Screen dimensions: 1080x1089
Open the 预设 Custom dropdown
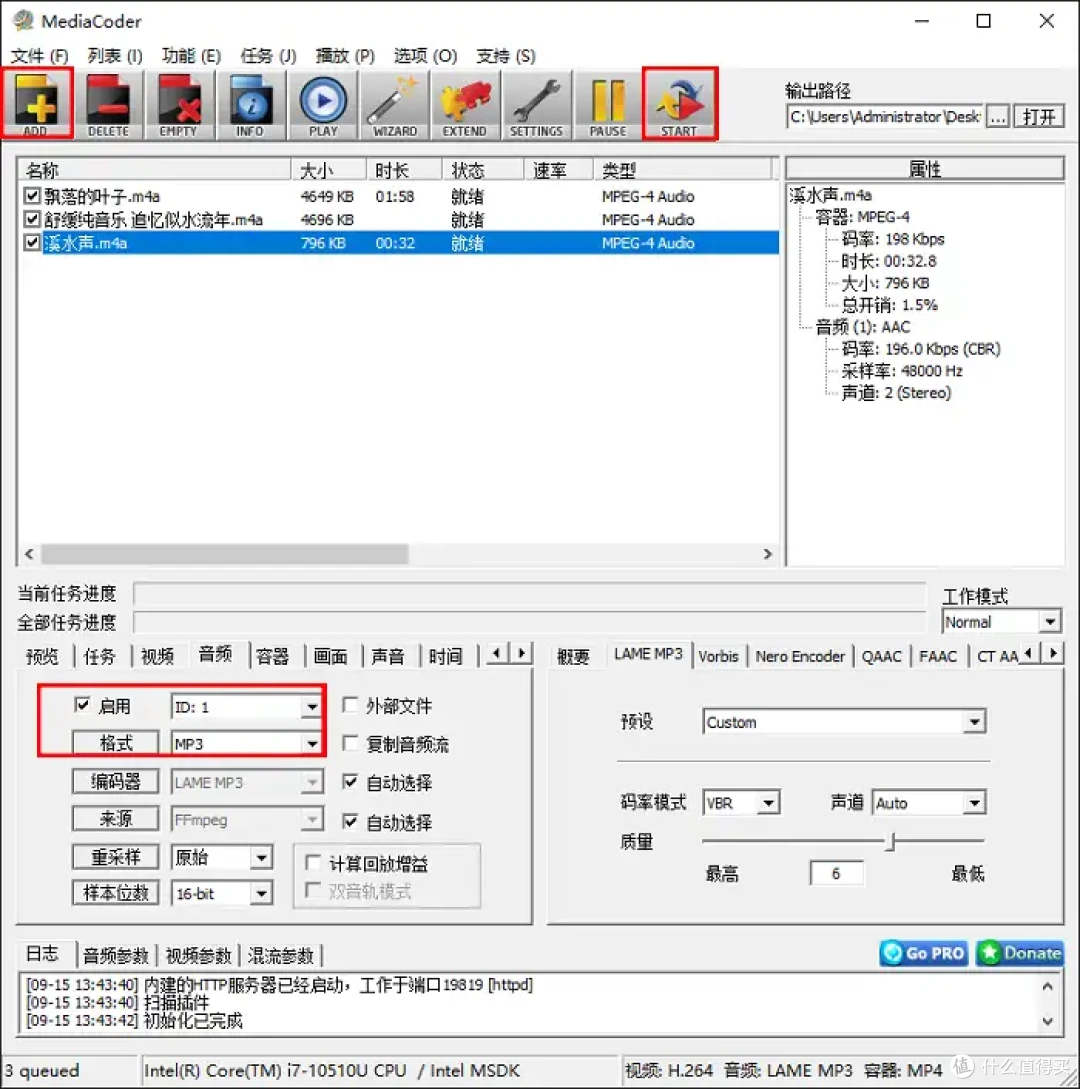(844, 722)
